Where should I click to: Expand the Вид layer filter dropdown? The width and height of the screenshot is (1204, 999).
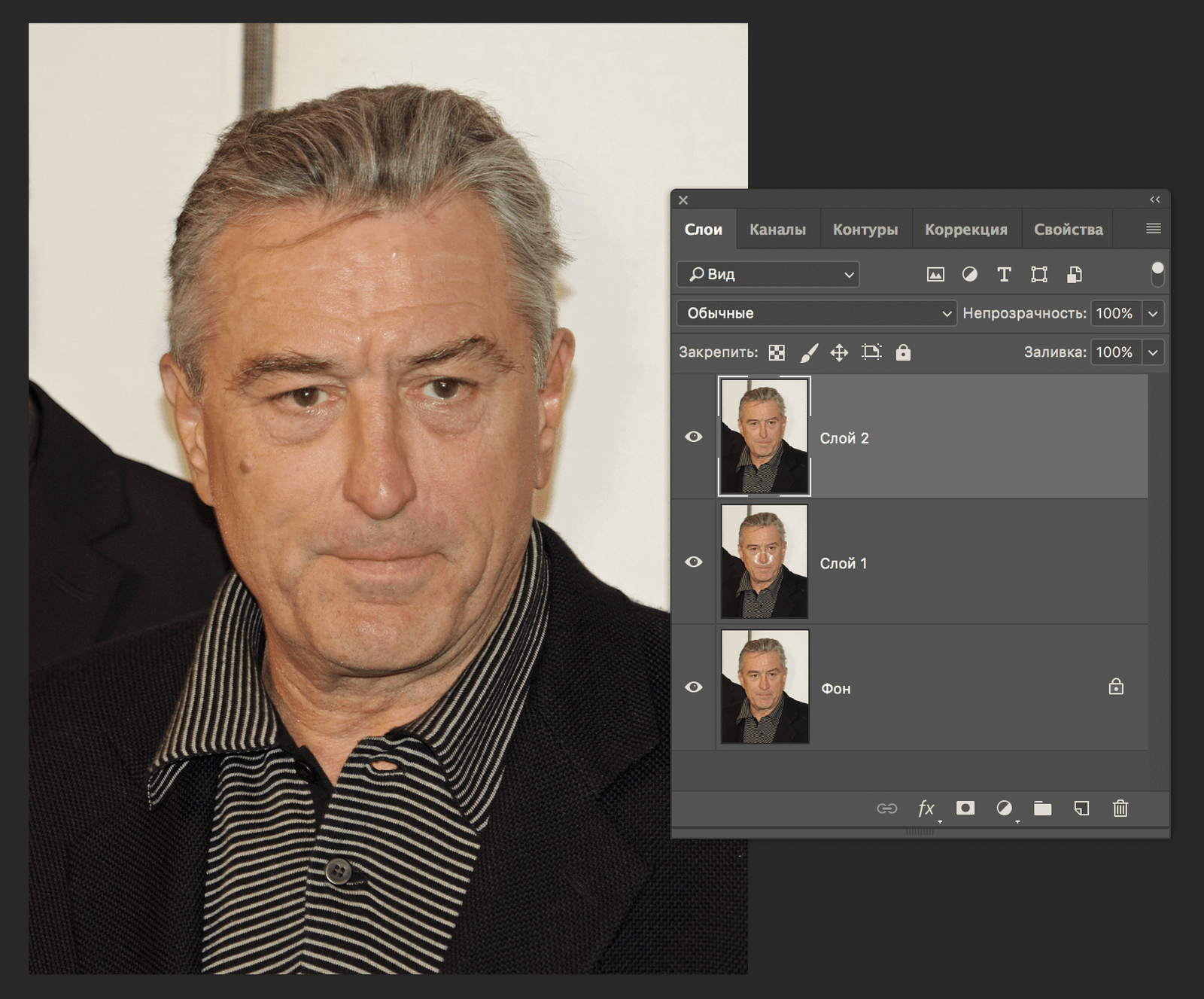(768, 275)
